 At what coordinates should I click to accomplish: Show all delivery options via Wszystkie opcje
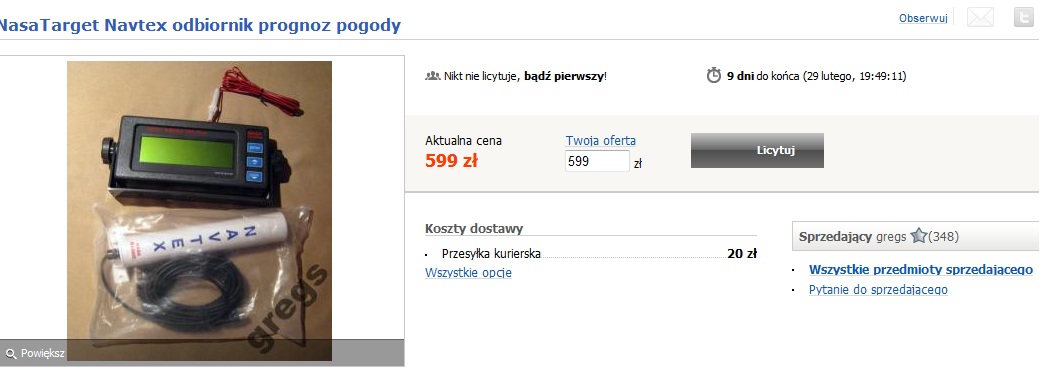click(x=469, y=273)
